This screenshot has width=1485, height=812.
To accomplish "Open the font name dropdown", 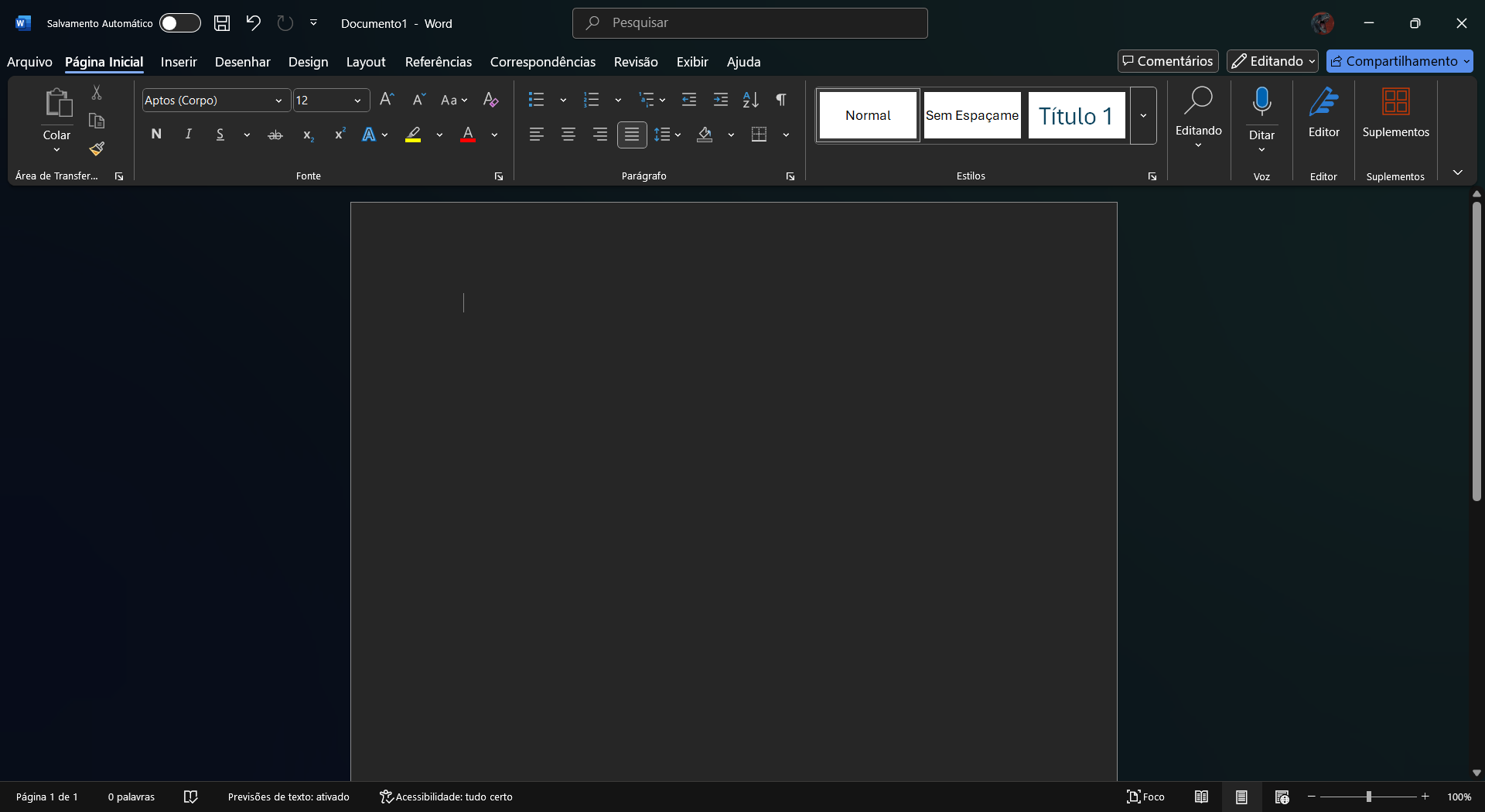I will (278, 101).
